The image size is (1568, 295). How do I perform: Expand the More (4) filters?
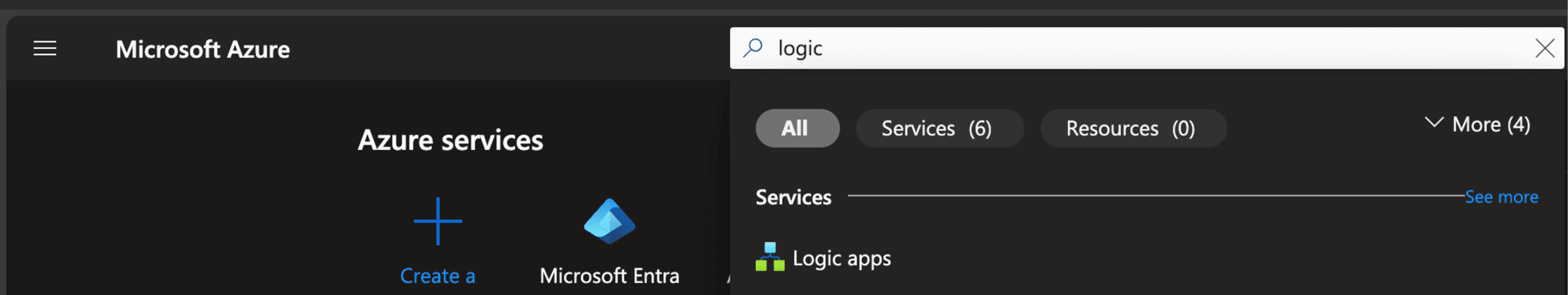(1491, 125)
